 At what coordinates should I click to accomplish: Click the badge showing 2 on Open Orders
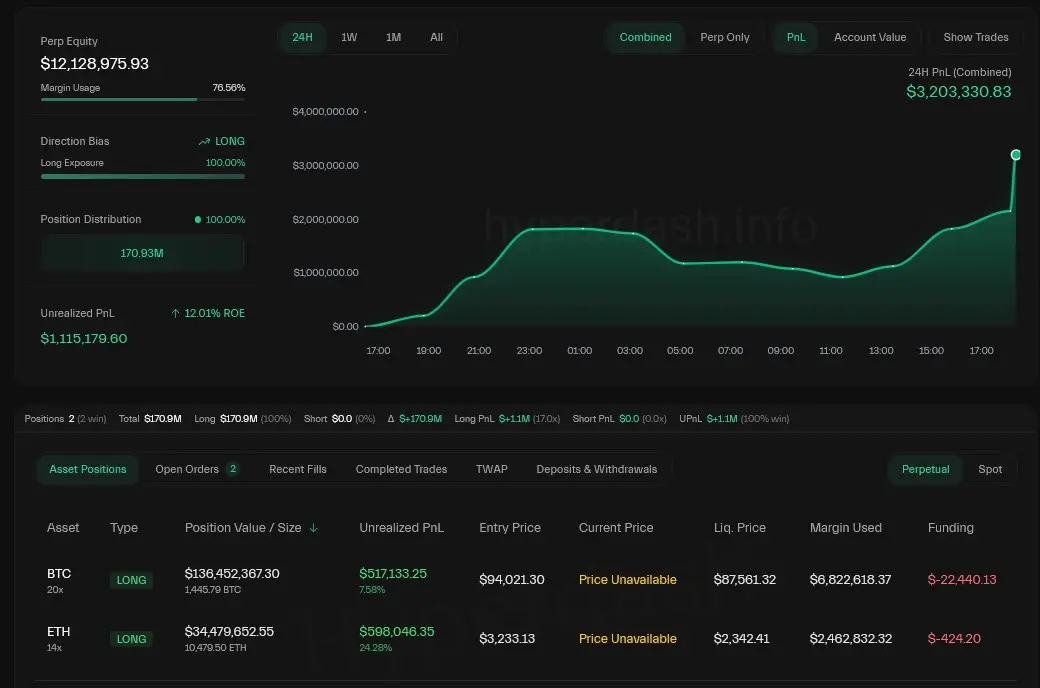click(233, 469)
